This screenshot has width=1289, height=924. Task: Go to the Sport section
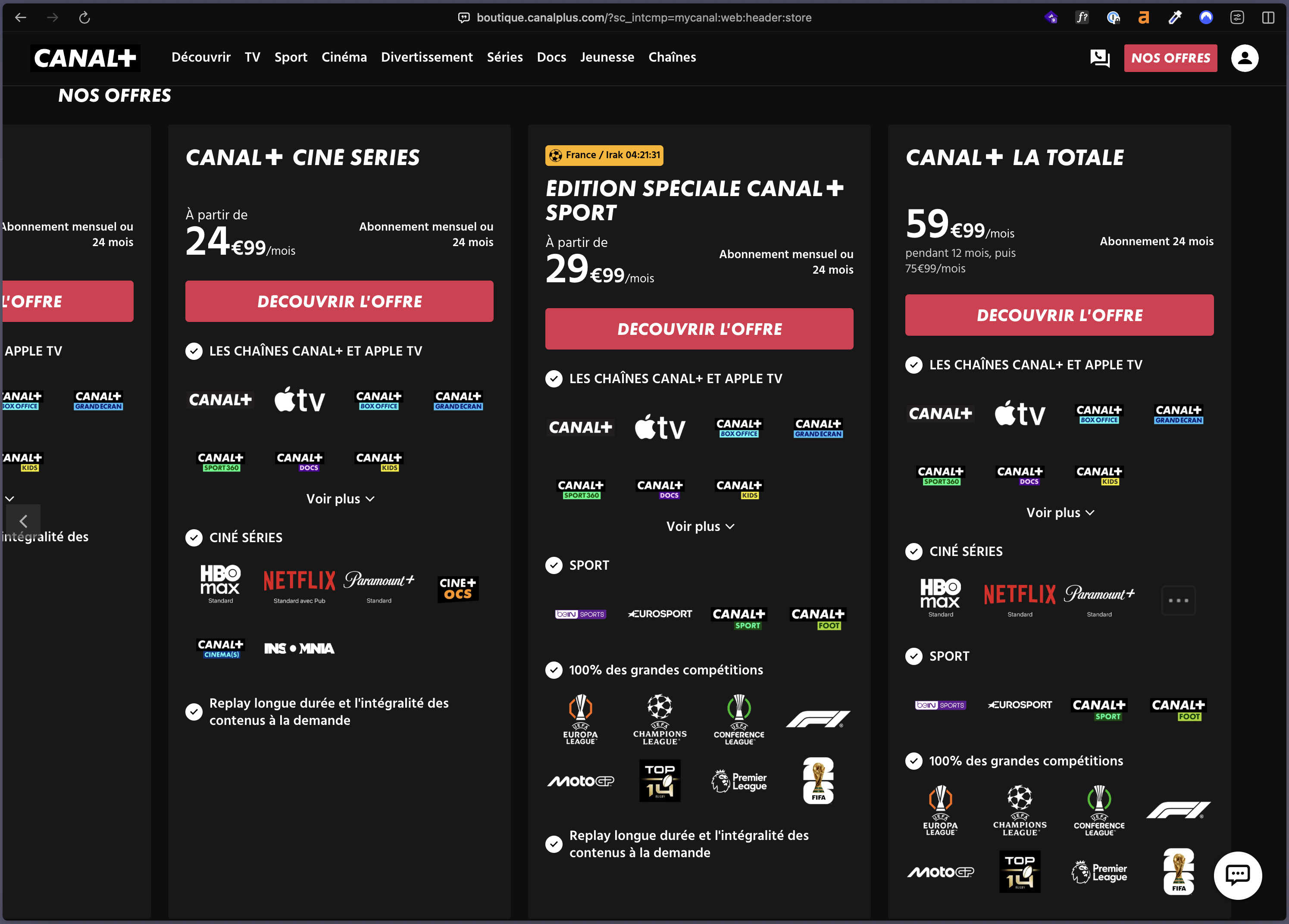point(291,57)
